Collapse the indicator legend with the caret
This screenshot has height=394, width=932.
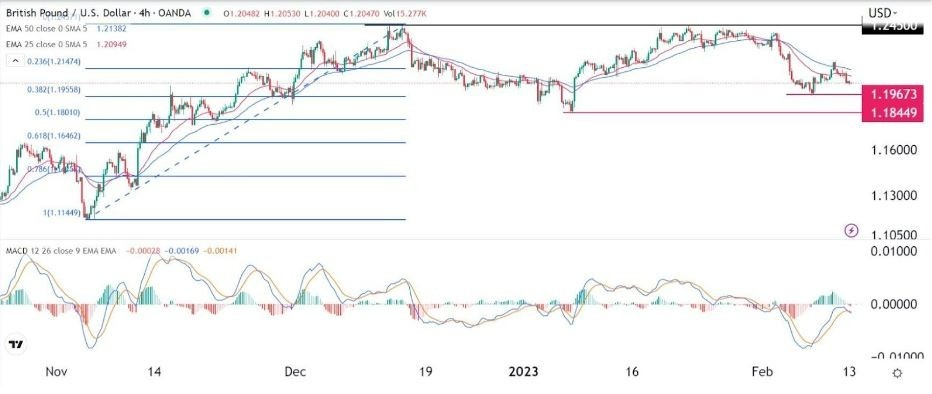click(16, 61)
